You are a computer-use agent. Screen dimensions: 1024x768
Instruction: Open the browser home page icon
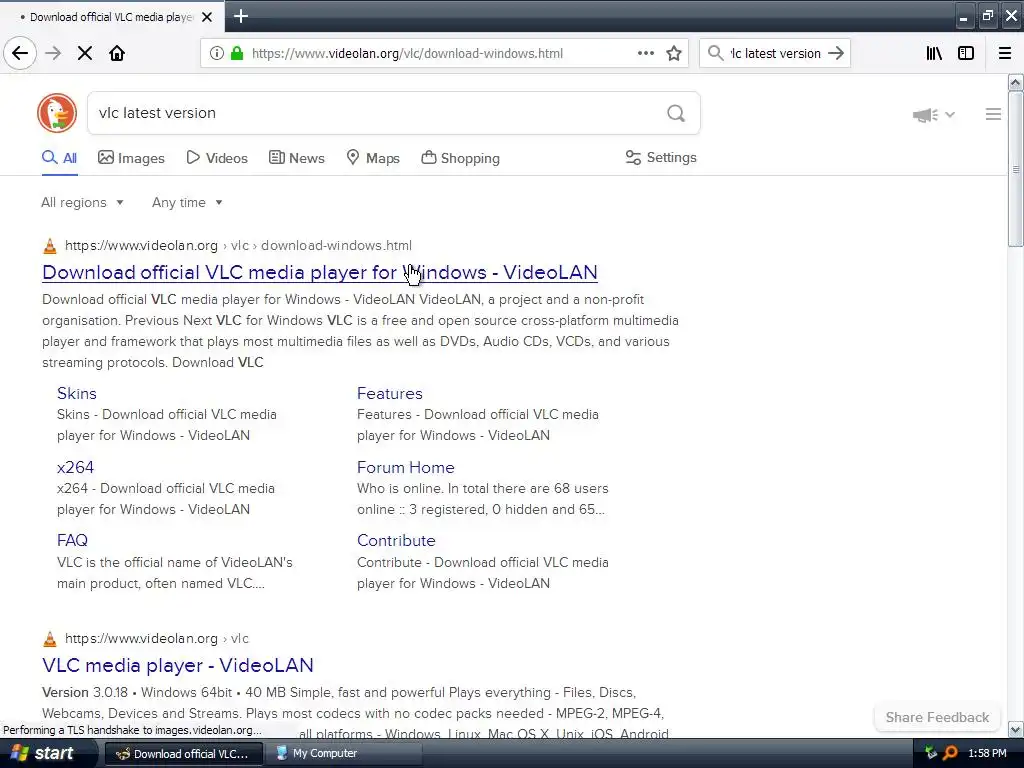(x=117, y=53)
